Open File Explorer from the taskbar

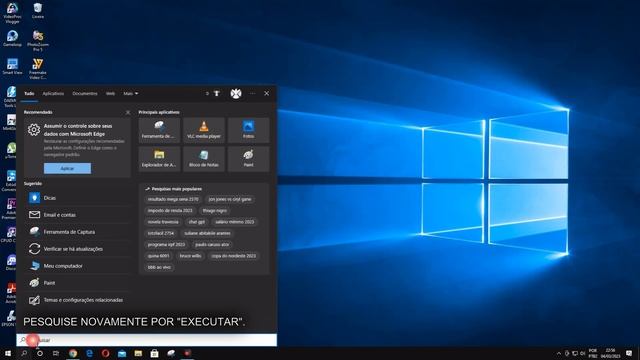coord(138,353)
